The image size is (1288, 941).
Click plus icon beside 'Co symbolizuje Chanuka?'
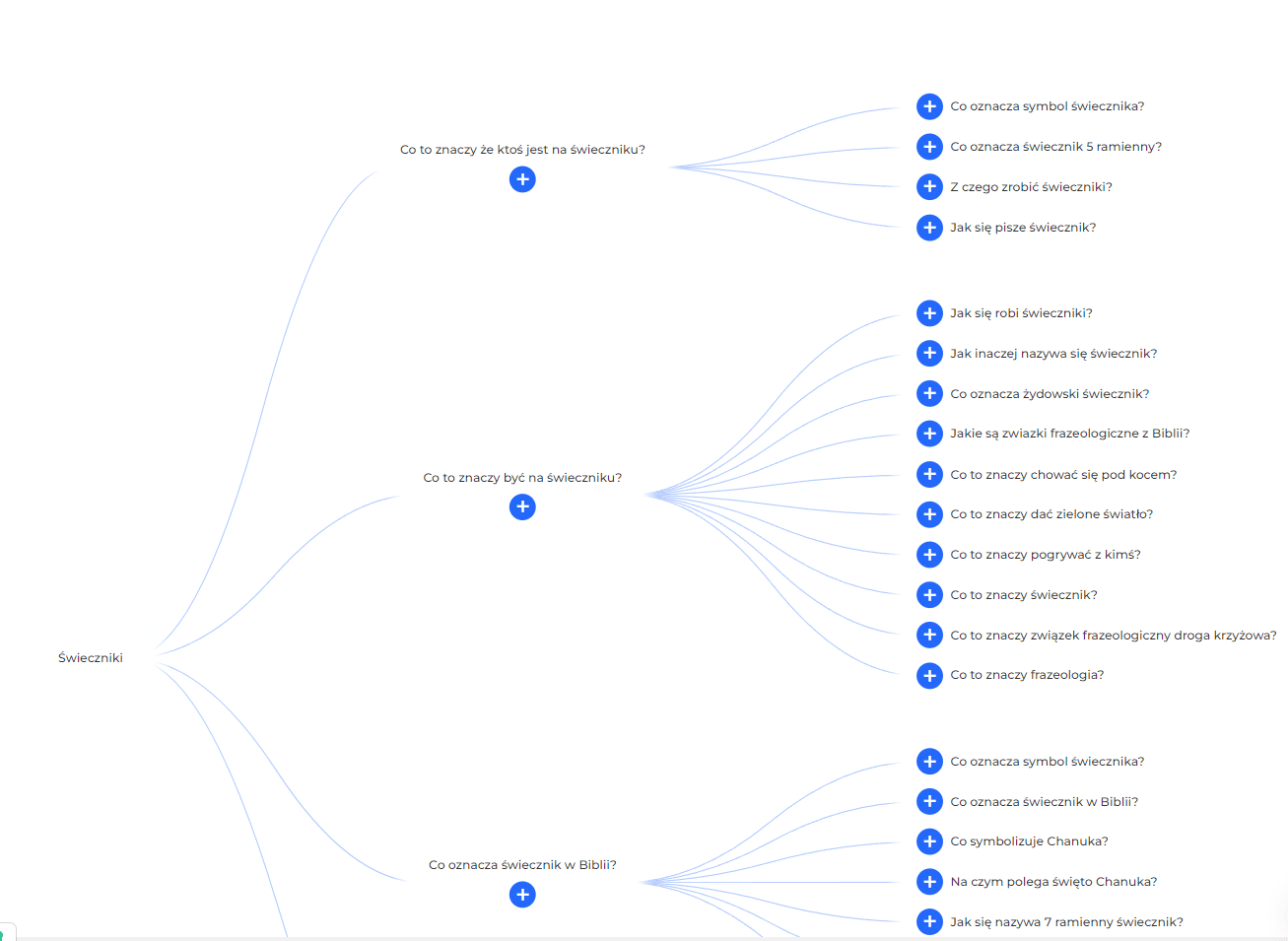(929, 841)
